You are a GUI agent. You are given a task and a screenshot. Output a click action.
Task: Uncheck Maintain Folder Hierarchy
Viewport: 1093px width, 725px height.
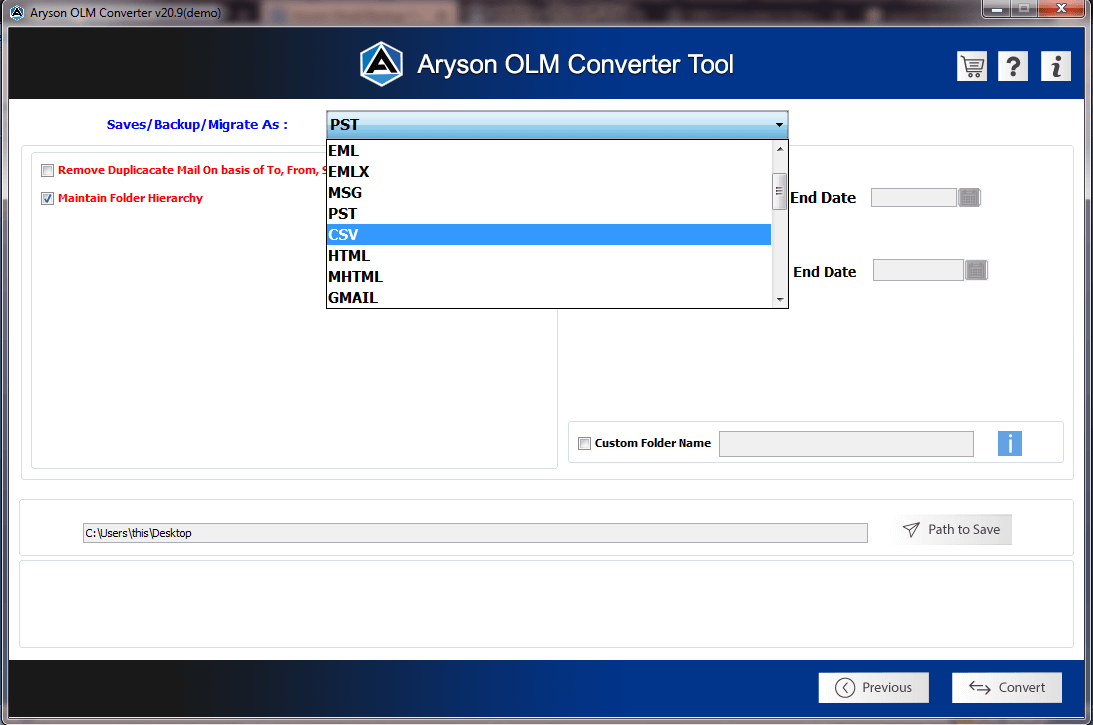tap(47, 198)
